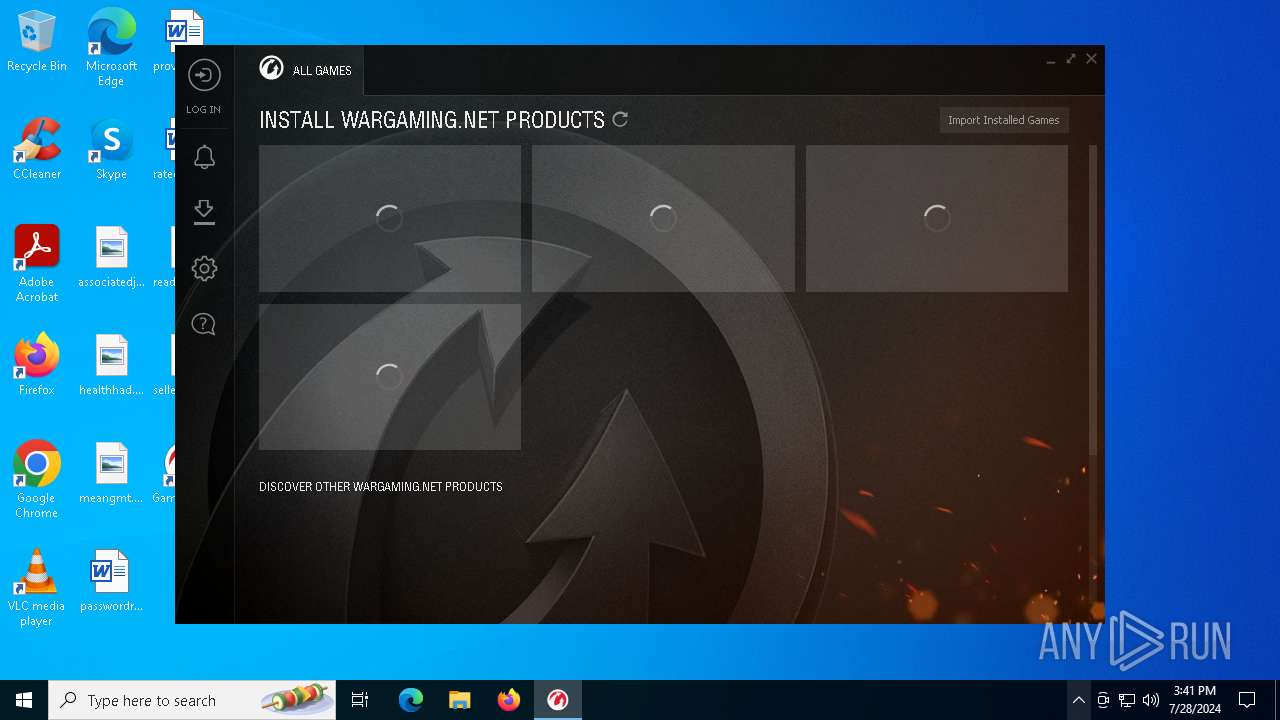Open the Action Center notifications icon
Viewport: 1280px width, 720px height.
pyautogui.click(x=1247, y=700)
